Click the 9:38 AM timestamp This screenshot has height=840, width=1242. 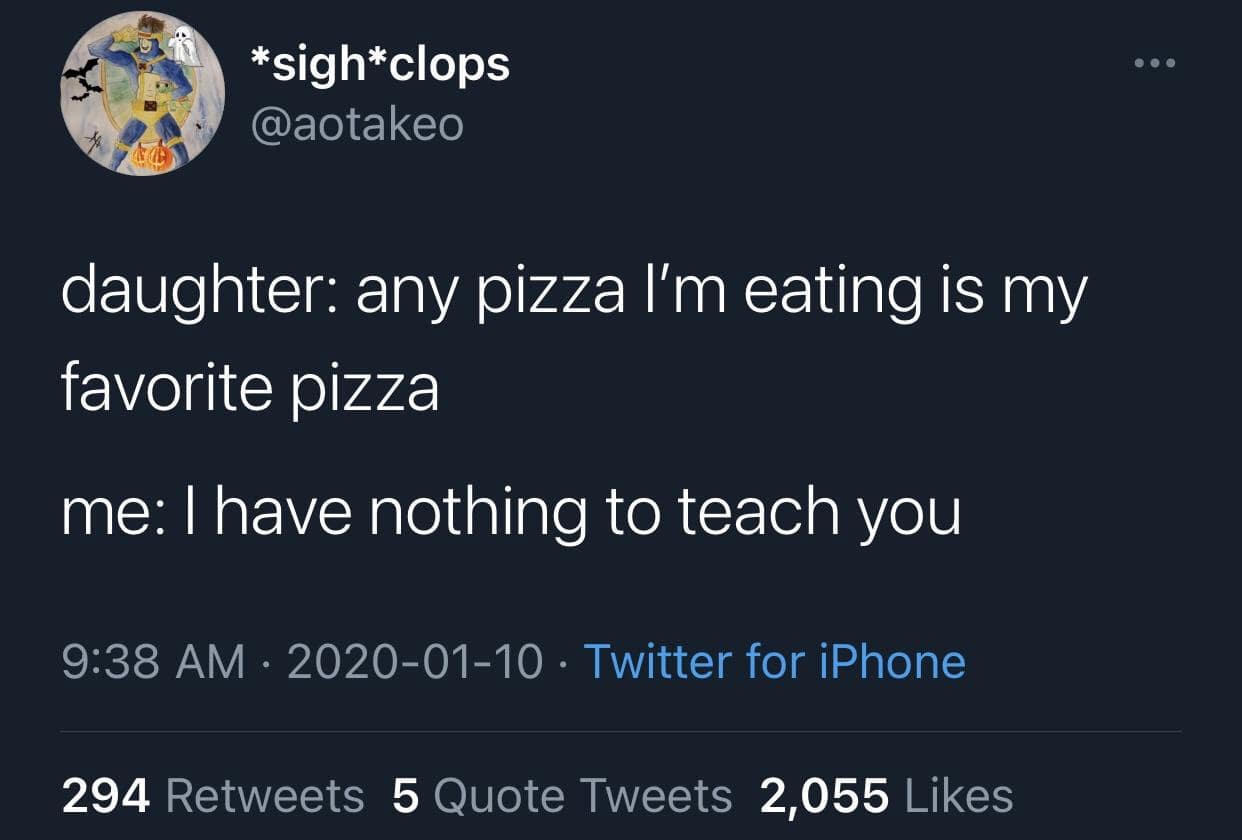click(x=153, y=661)
